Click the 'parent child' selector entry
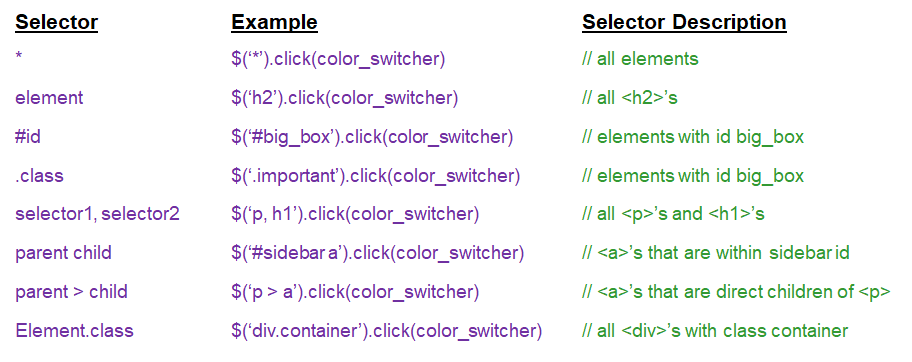The width and height of the screenshot is (912, 362). pyautogui.click(x=63, y=254)
